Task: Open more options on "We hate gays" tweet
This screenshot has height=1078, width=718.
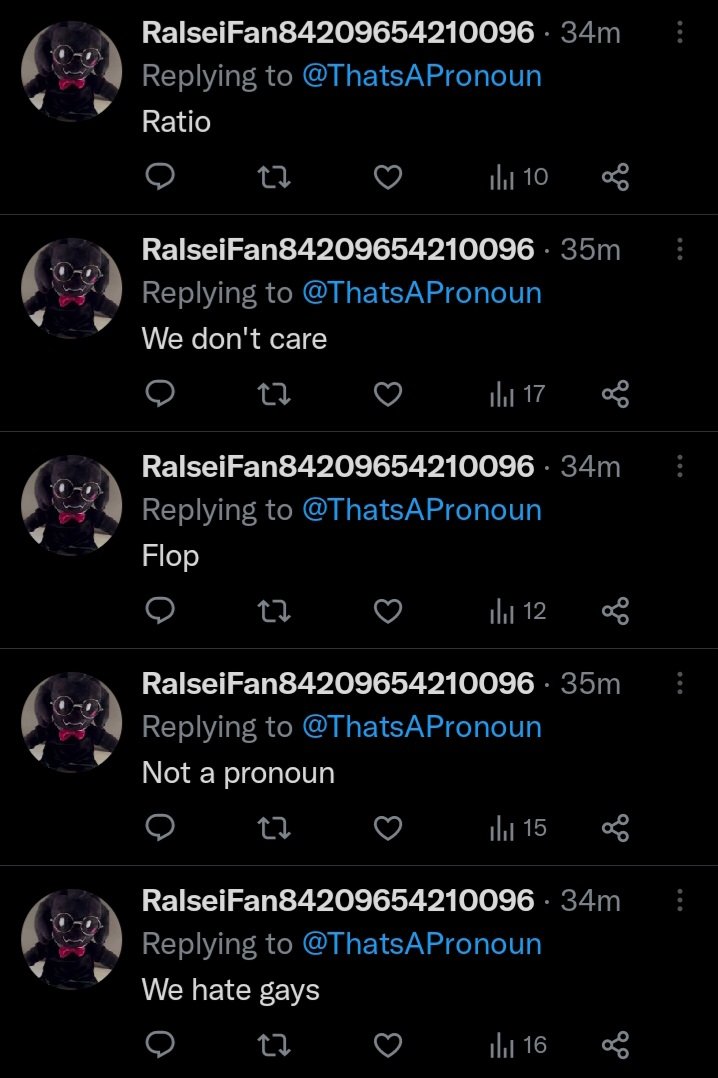Action: pyautogui.click(x=679, y=900)
